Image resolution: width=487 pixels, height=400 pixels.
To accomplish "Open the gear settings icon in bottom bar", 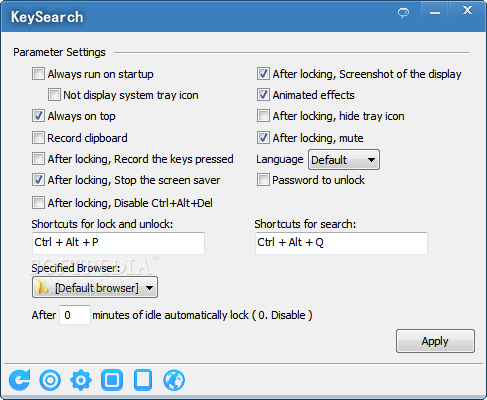I will (x=81, y=380).
